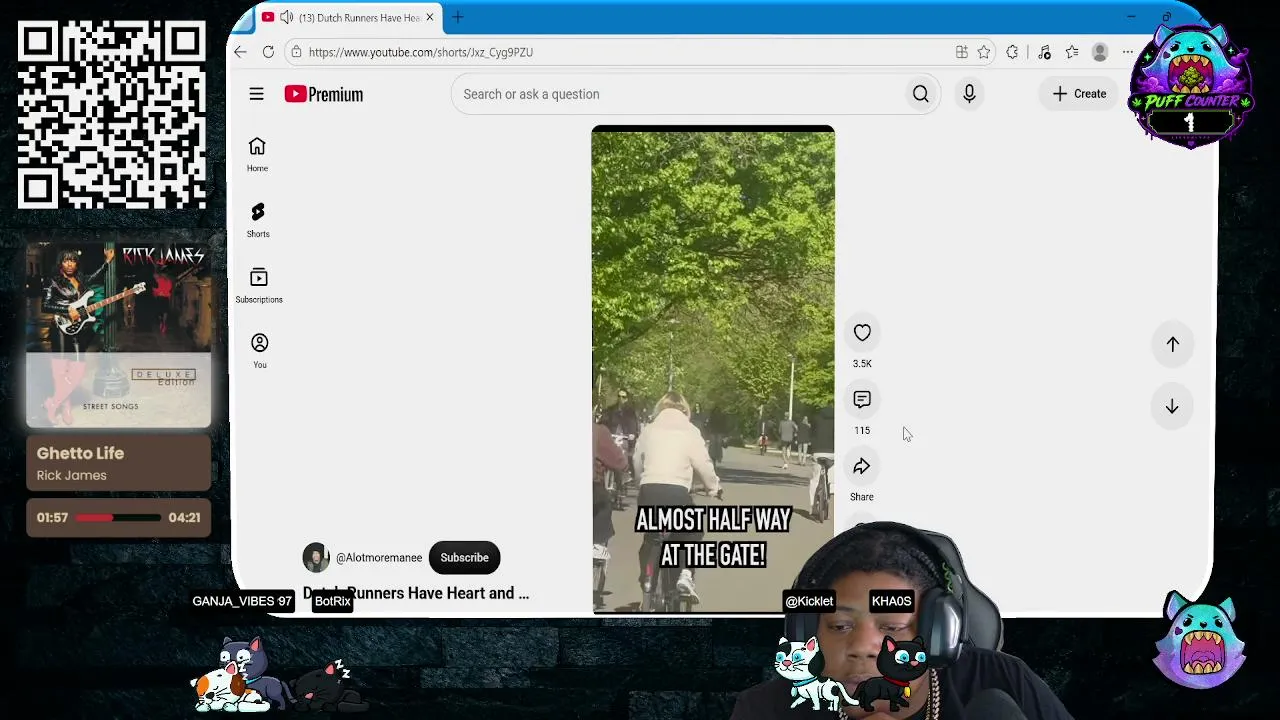Close the Dutch Runners tab
Image resolution: width=1280 pixels, height=720 pixels.
(x=430, y=17)
